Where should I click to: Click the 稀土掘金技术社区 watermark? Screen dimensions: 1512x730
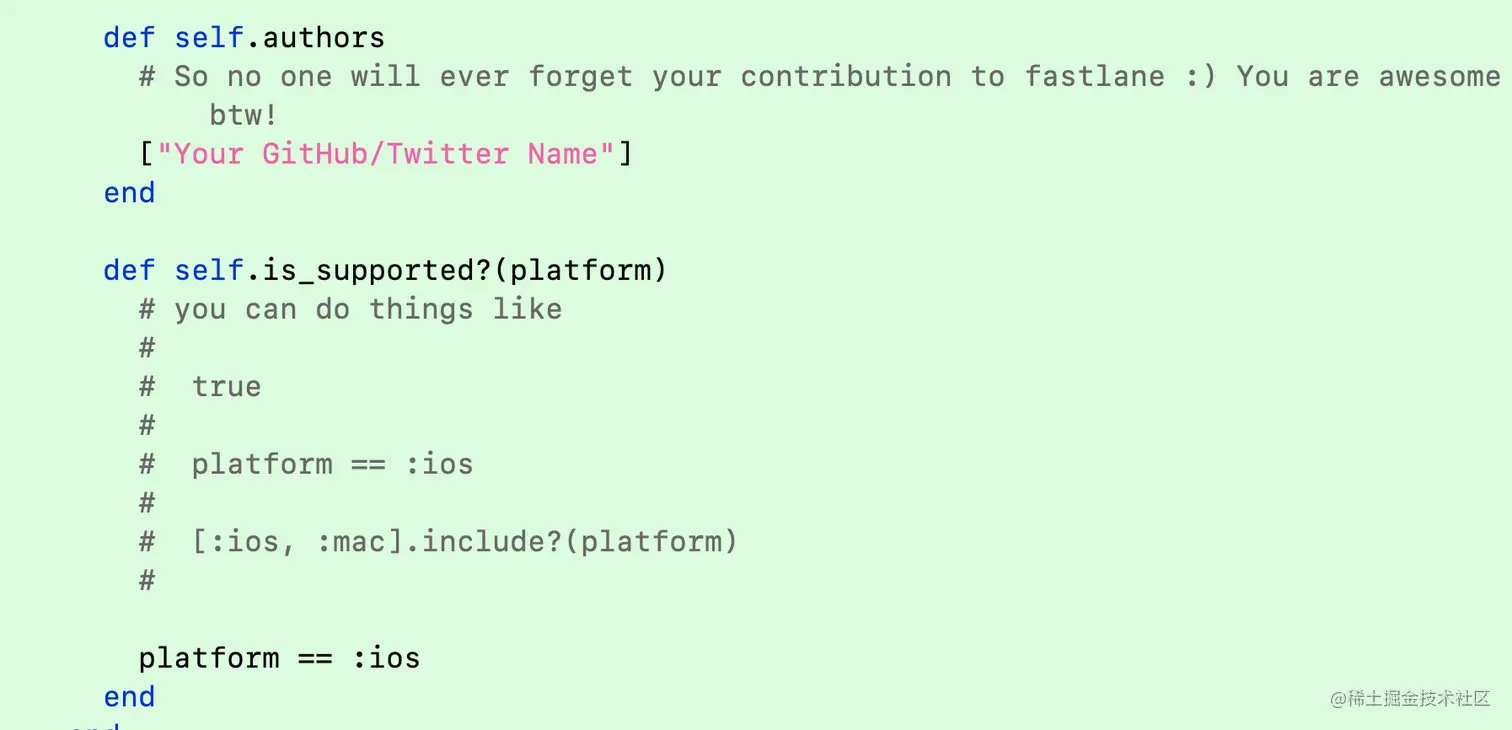(x=1410, y=699)
